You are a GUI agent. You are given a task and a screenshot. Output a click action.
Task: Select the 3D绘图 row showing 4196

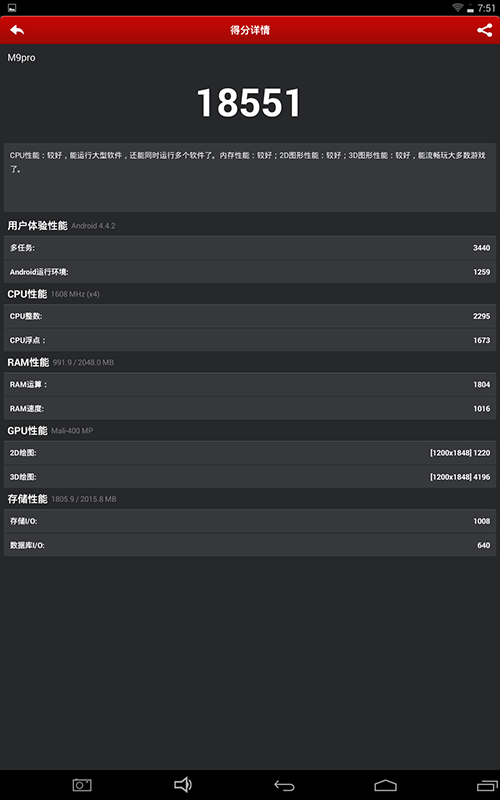point(250,477)
